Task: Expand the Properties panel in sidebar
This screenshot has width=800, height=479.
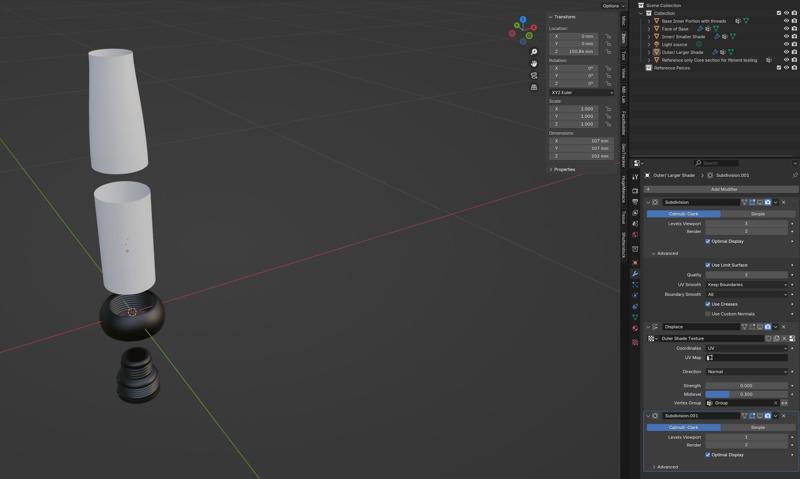Action: pyautogui.click(x=562, y=169)
